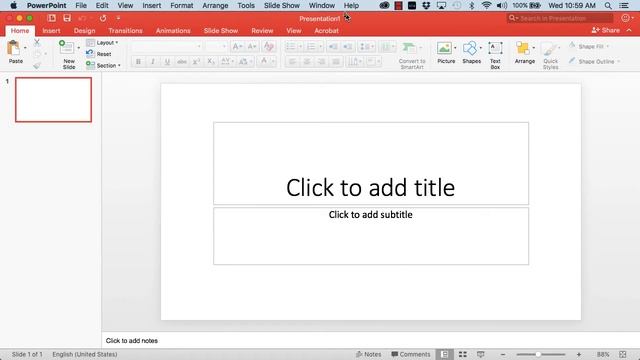Toggle Center alignment paragraph button
640x360 pixels.
307,62
